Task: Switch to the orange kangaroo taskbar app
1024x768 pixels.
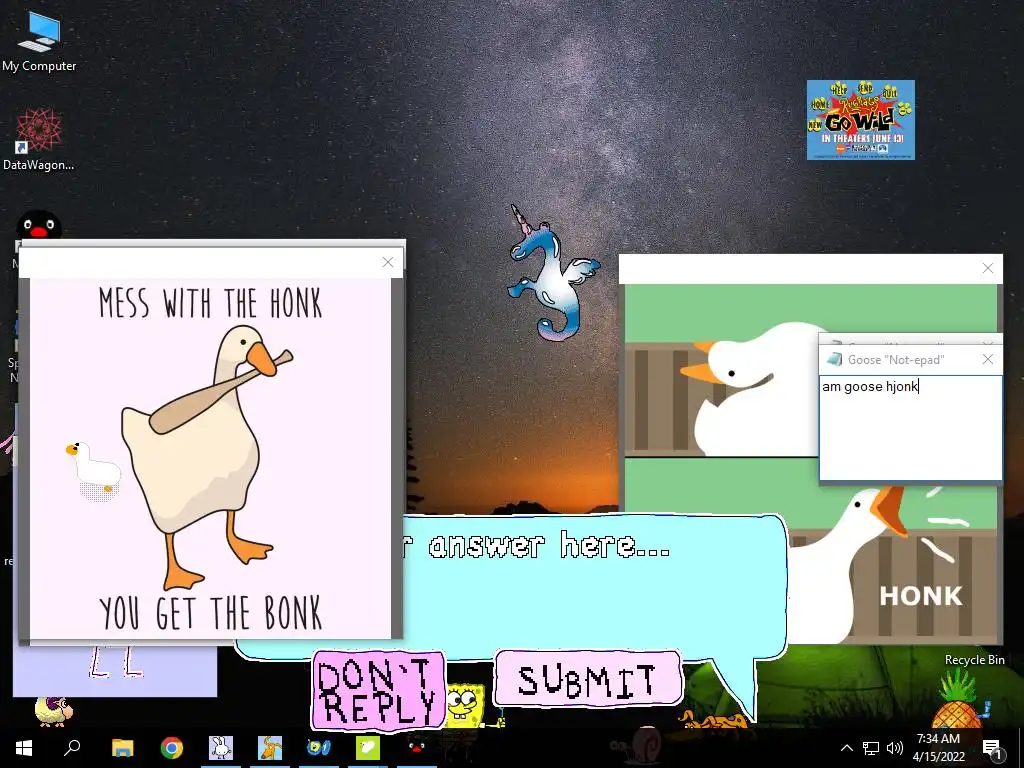Action: coord(270,748)
